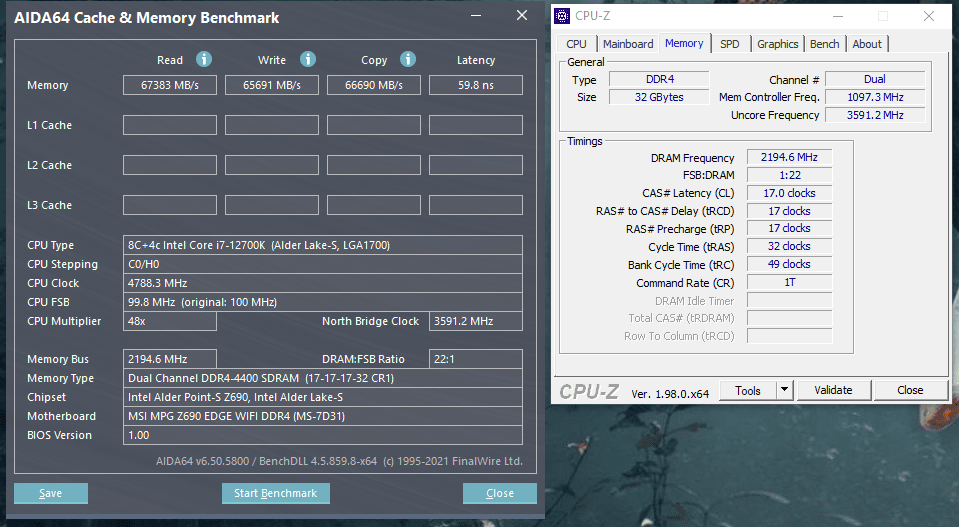This screenshot has height=527, width=959.
Task: Close the AIDA64 window with the X
Action: (x=522, y=15)
